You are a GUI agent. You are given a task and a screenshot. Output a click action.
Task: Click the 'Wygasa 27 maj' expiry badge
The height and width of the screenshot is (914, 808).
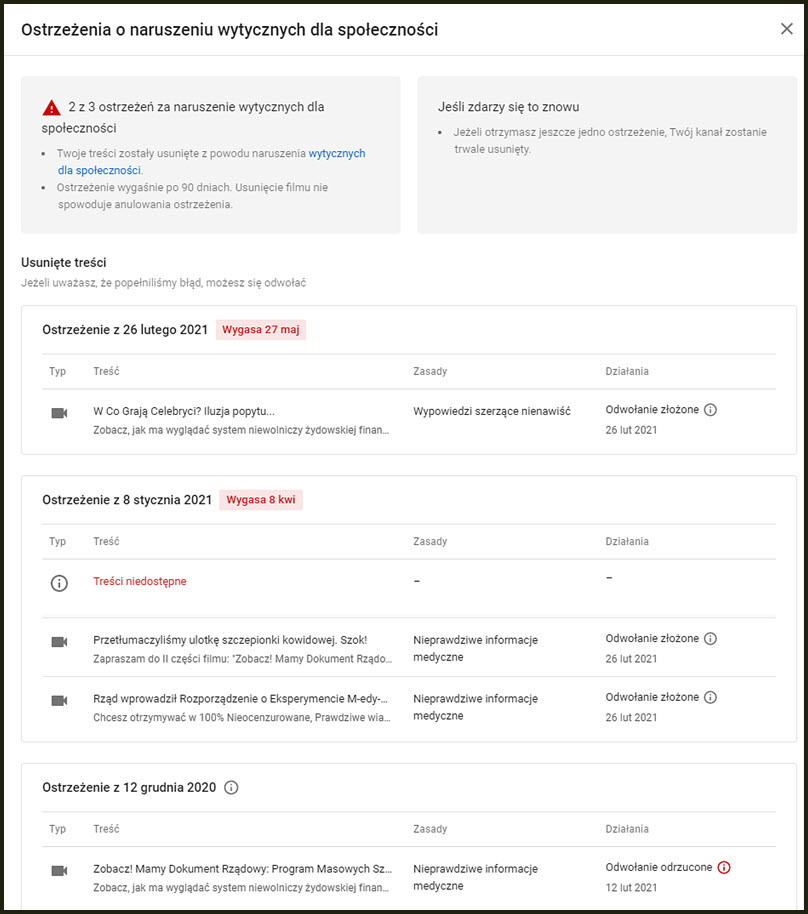click(261, 330)
